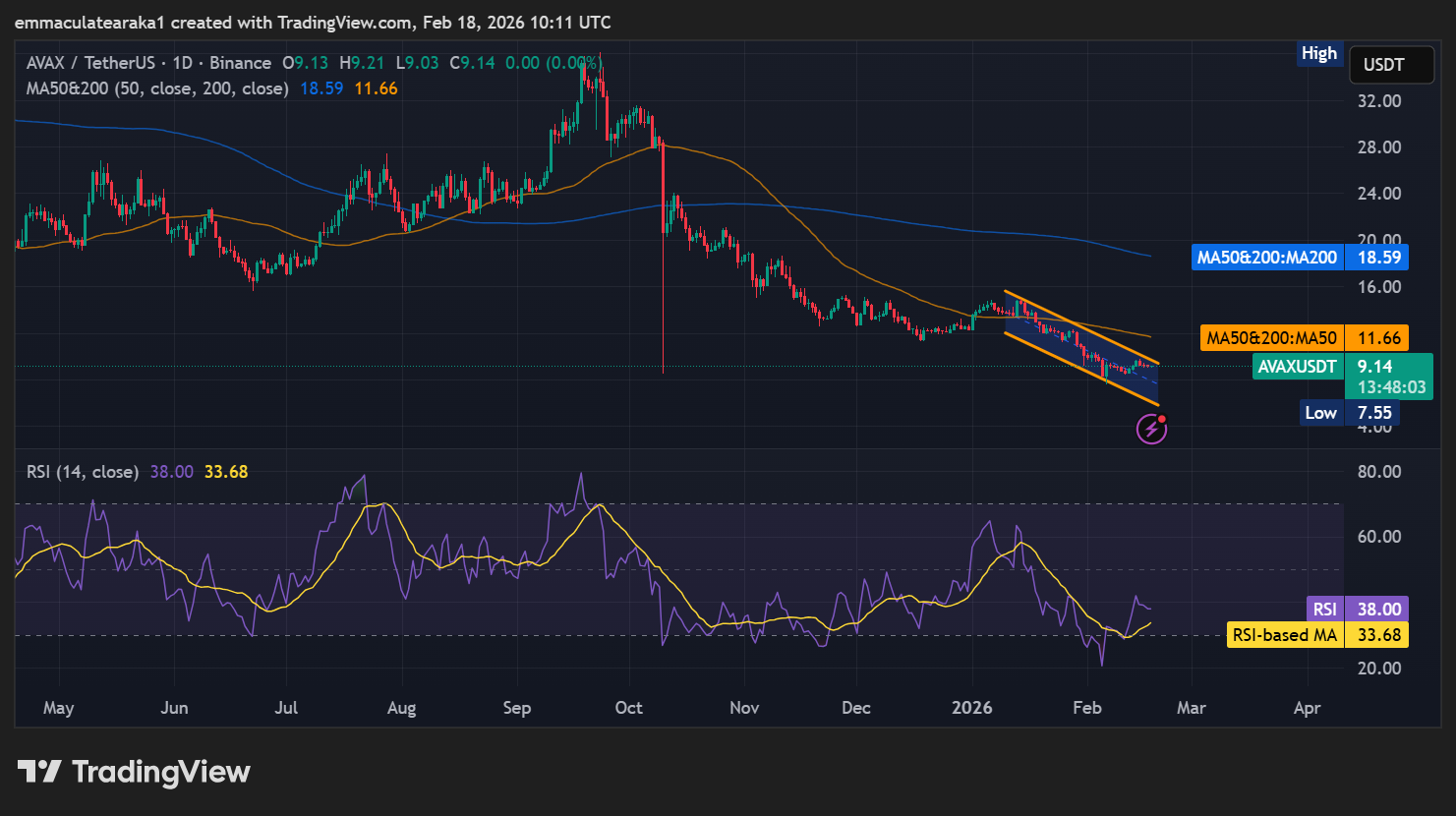The height and width of the screenshot is (816, 1456).
Task: Open the 1D timeframe selector
Action: 181,62
